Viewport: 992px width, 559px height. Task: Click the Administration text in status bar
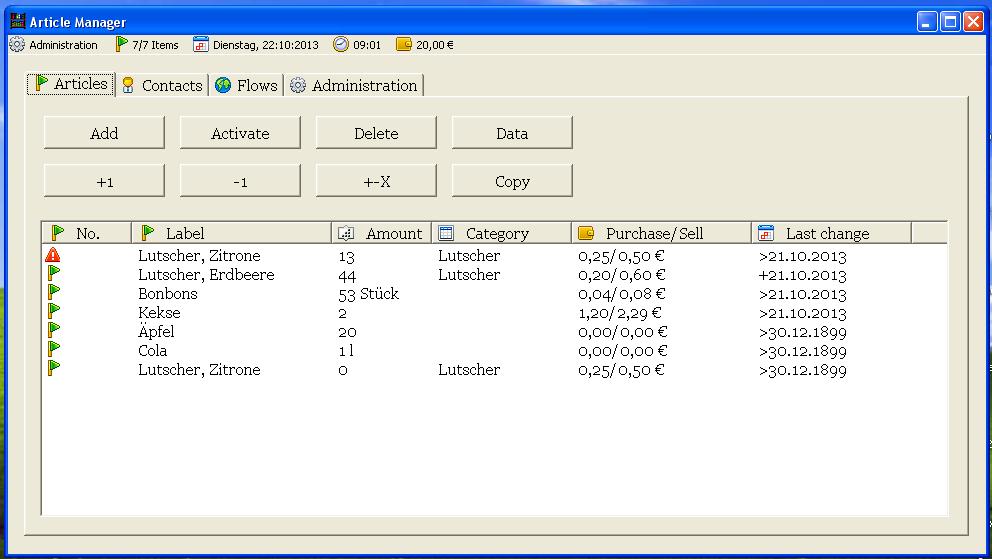[63, 45]
